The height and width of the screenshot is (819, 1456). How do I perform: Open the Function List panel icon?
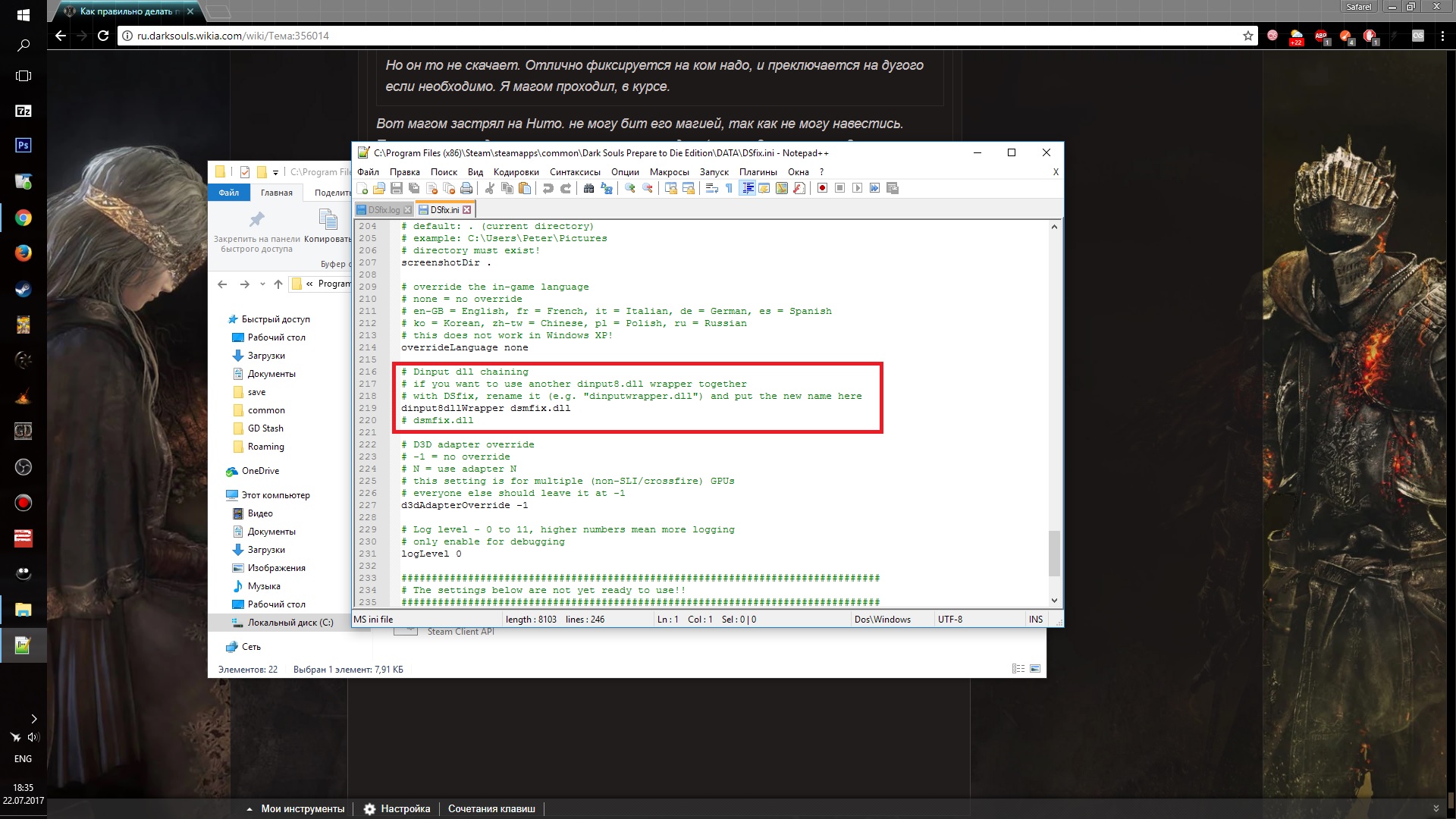tap(799, 188)
